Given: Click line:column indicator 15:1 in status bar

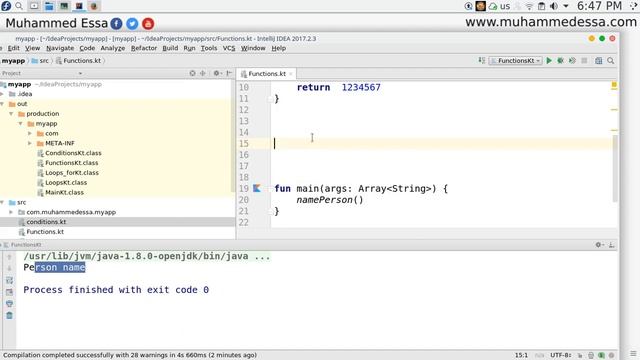Looking at the screenshot, I should coord(521,355).
